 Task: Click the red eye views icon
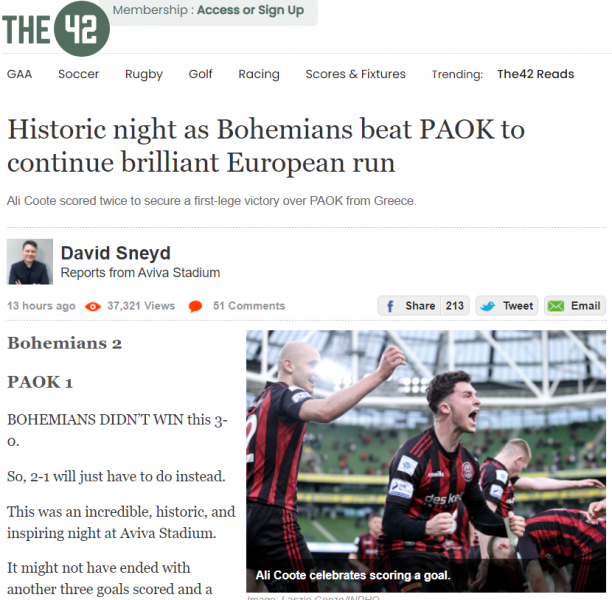point(93,306)
